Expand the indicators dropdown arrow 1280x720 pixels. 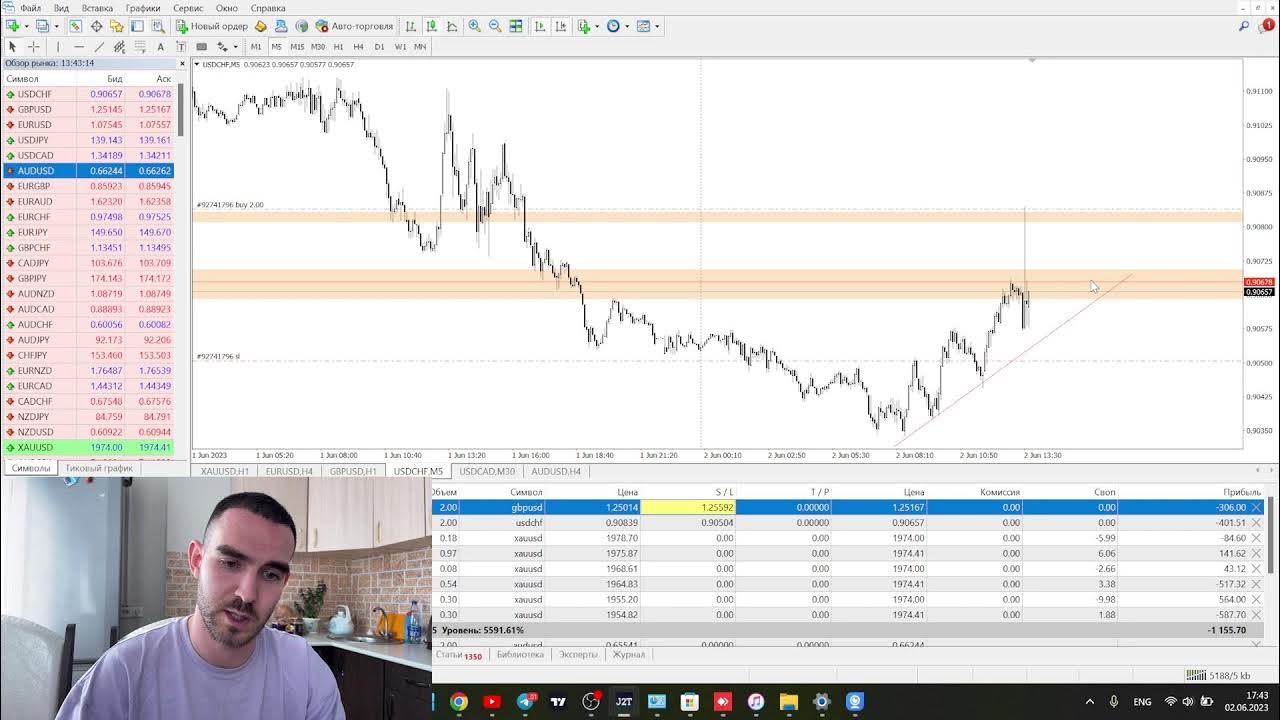click(x=598, y=26)
